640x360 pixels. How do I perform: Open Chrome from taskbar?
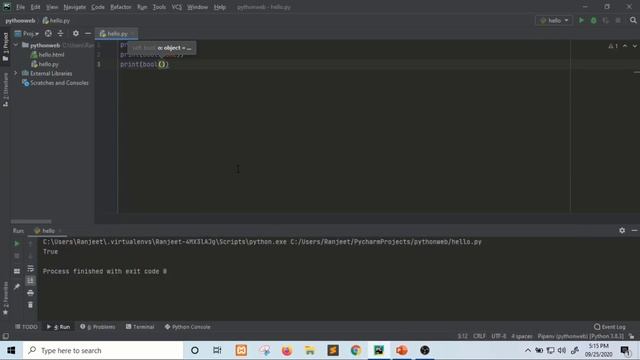click(x=356, y=350)
